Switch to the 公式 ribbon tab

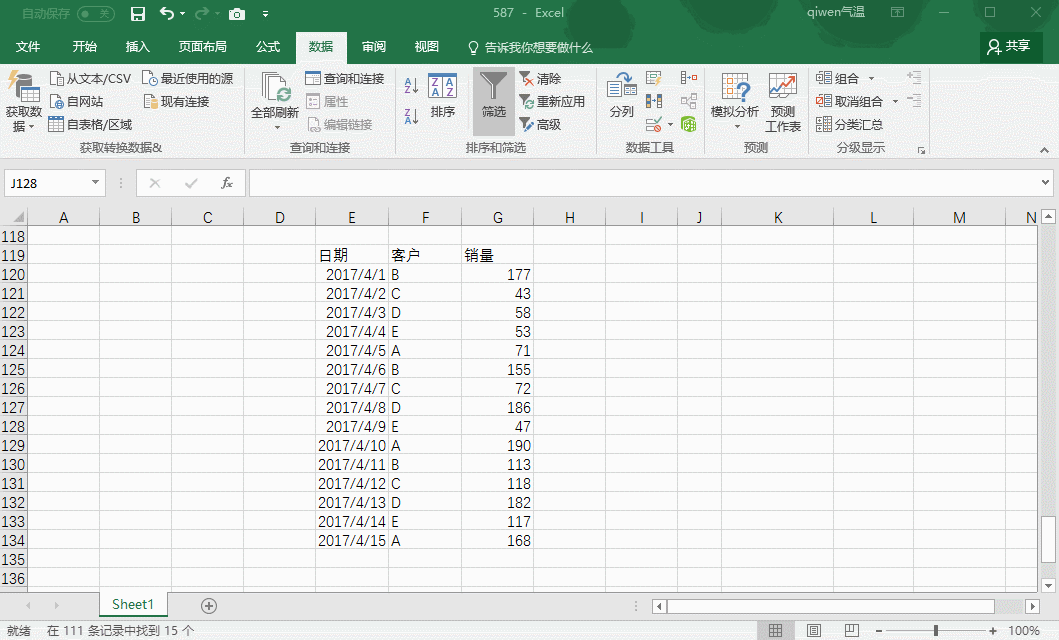tap(267, 47)
